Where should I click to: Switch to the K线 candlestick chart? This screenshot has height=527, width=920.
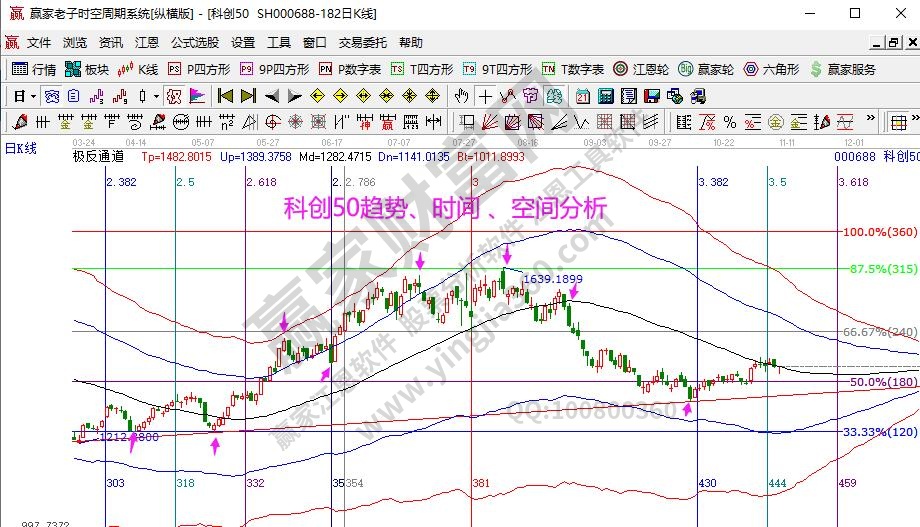point(138,69)
